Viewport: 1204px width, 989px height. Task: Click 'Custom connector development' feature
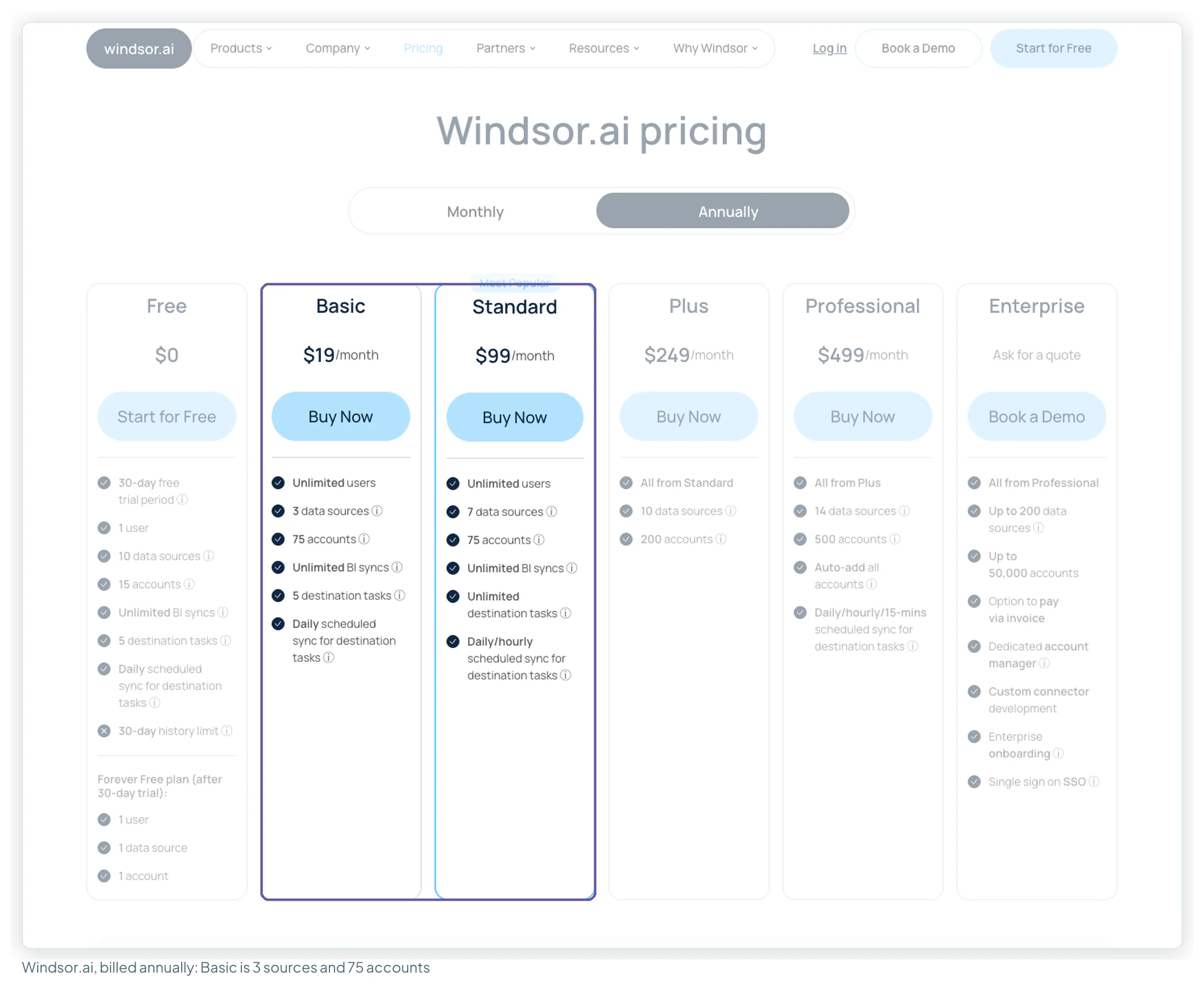[x=1038, y=699]
